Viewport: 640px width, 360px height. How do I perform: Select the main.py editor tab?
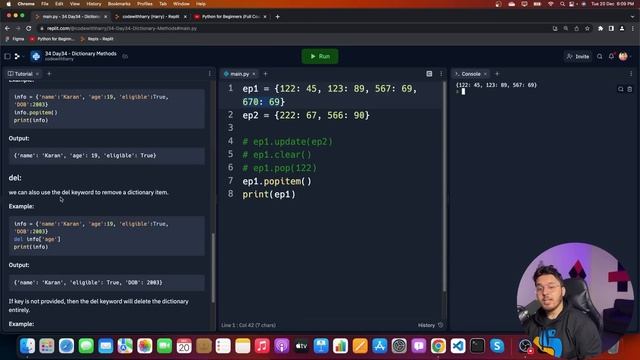(237, 74)
